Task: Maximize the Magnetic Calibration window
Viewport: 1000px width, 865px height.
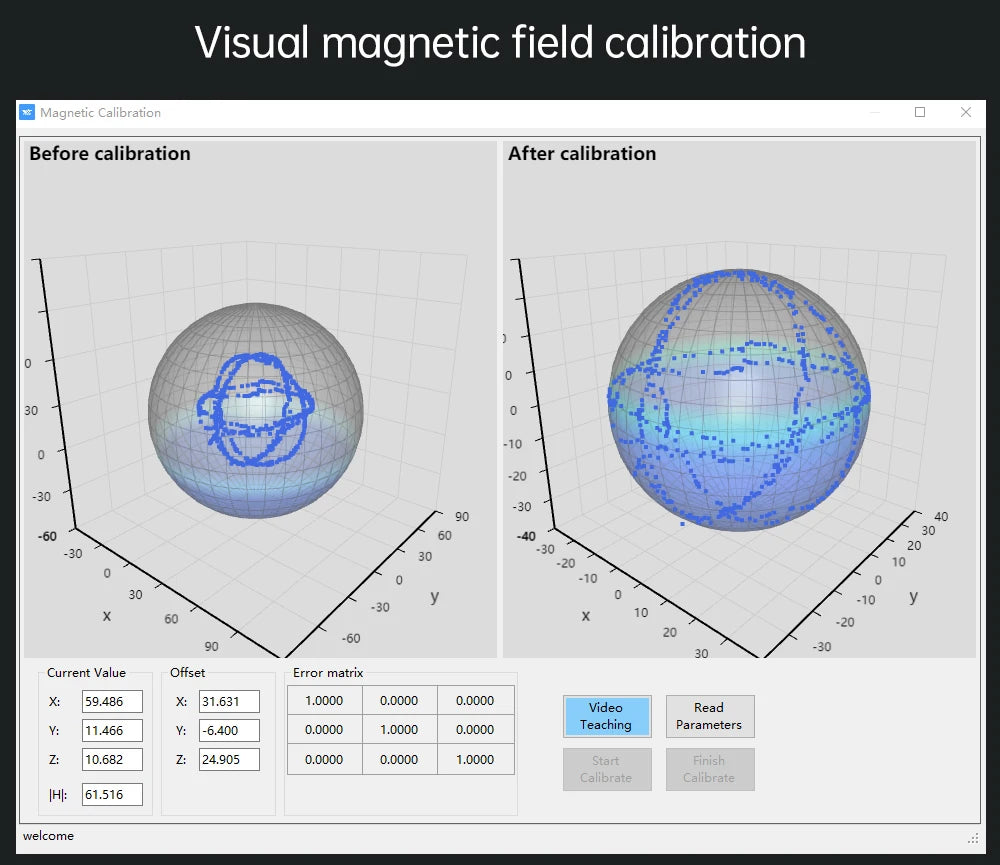Action: point(920,112)
